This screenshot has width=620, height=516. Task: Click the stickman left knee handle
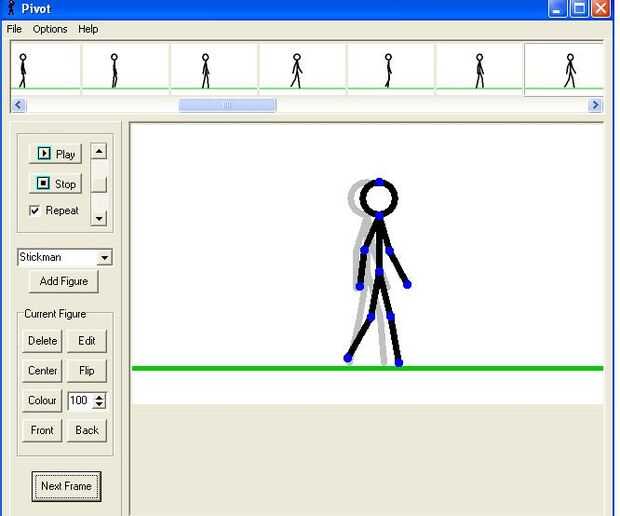[x=371, y=317]
